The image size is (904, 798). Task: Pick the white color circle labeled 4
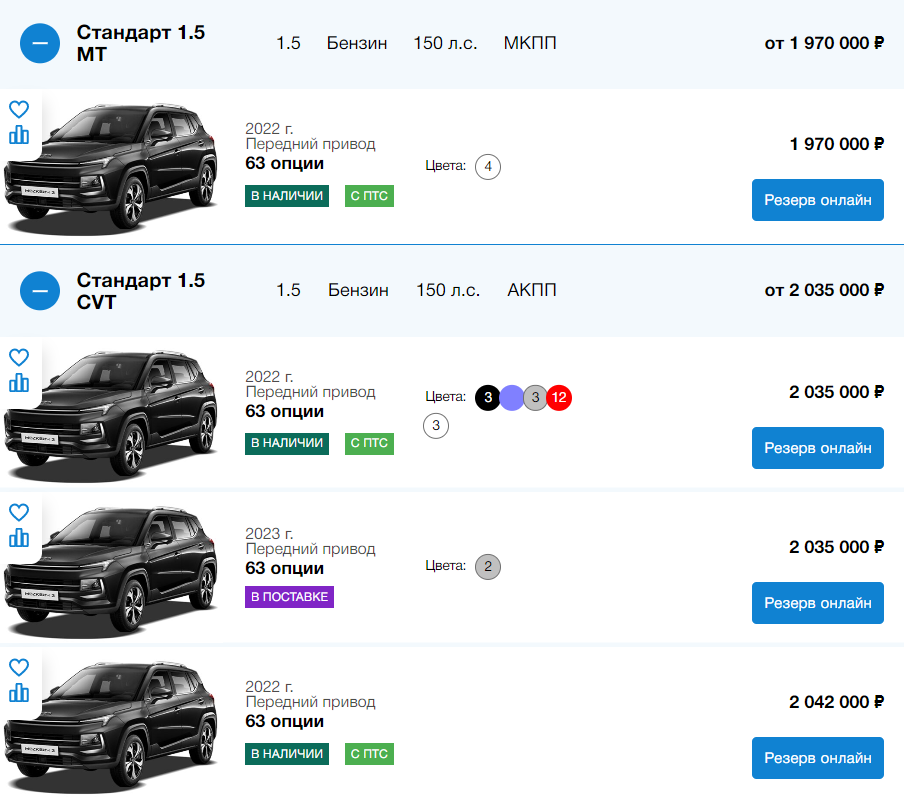coord(487,166)
